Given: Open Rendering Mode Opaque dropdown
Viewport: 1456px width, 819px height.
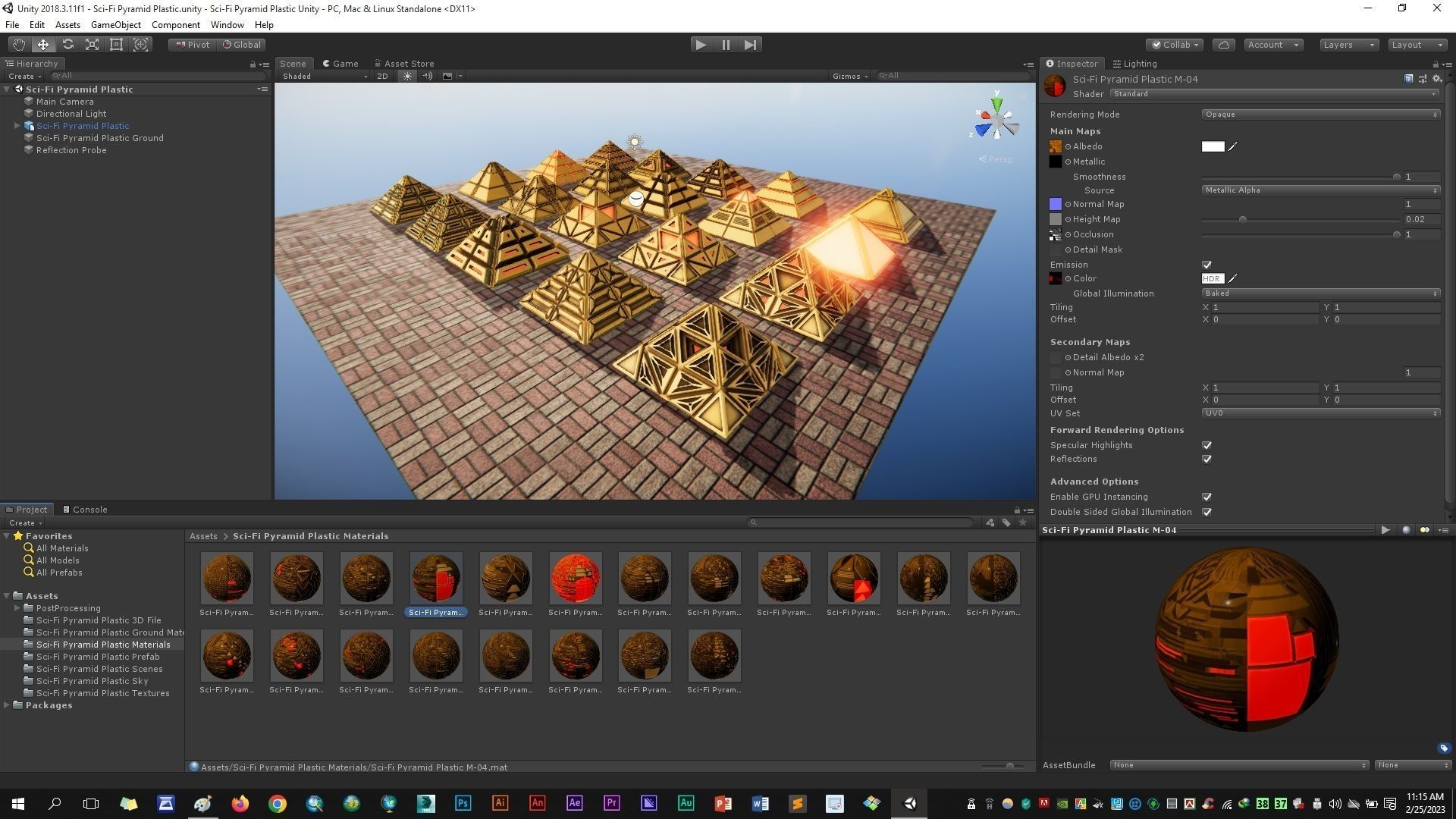Looking at the screenshot, I should point(1320,115).
